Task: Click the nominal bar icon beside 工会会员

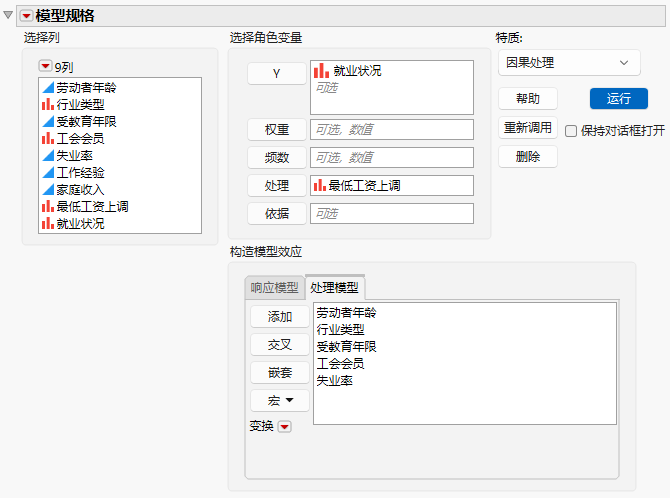Action: (48, 138)
